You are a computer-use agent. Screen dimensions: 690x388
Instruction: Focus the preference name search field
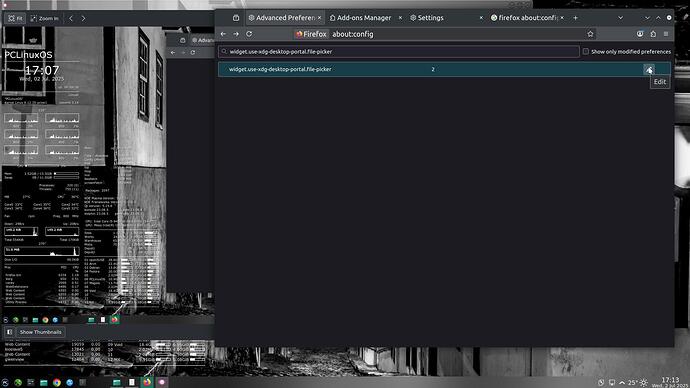[x=399, y=51]
